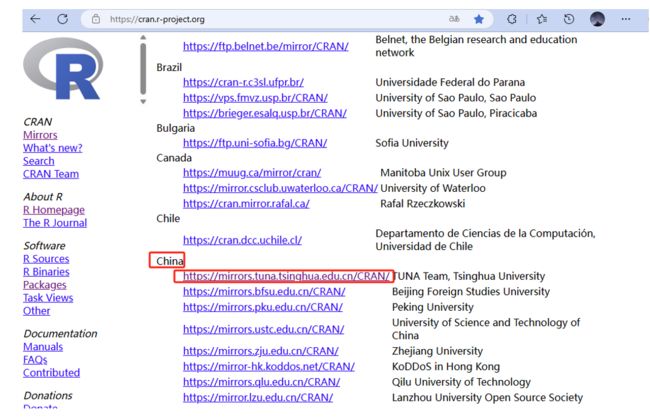Click the Chile country heading

tap(168, 219)
